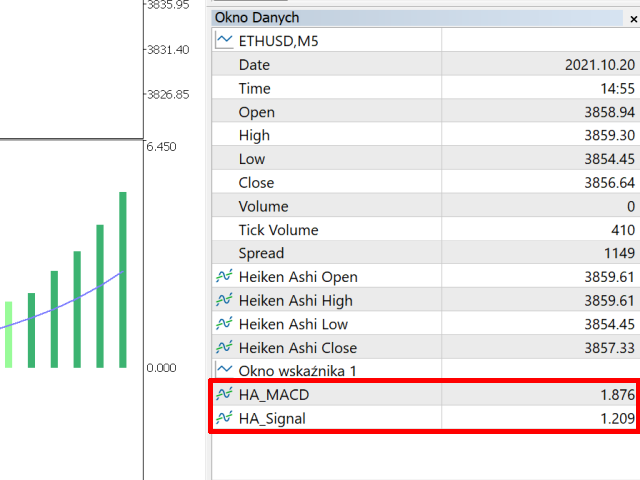Click the HA_Signal indicator icon
This screenshot has height=480, width=640.
tap(224, 418)
